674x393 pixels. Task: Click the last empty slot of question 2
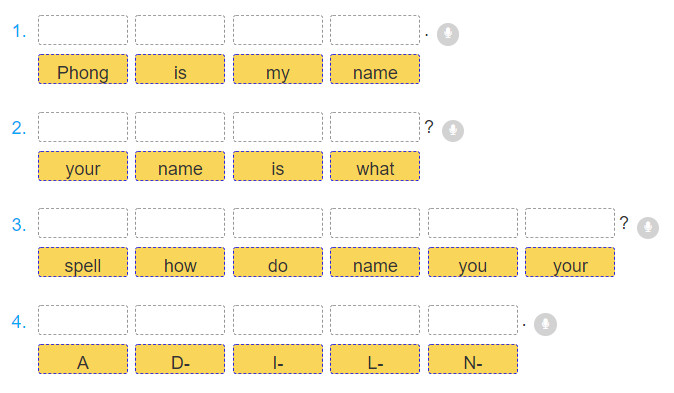click(x=375, y=127)
